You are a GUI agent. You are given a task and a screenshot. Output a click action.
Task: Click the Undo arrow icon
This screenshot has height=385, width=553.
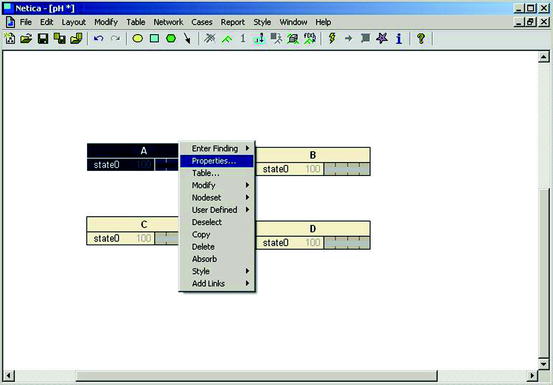(x=98, y=38)
